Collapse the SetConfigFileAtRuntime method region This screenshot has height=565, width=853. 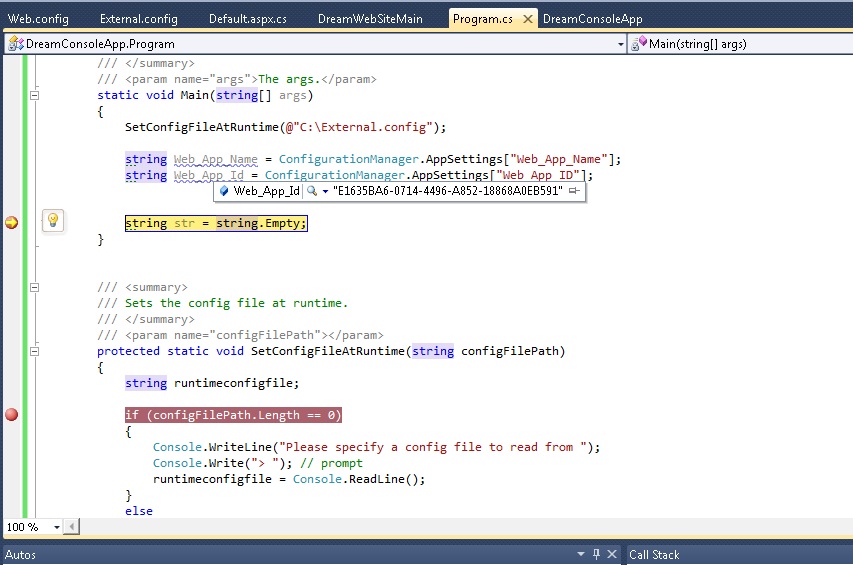(x=34, y=351)
